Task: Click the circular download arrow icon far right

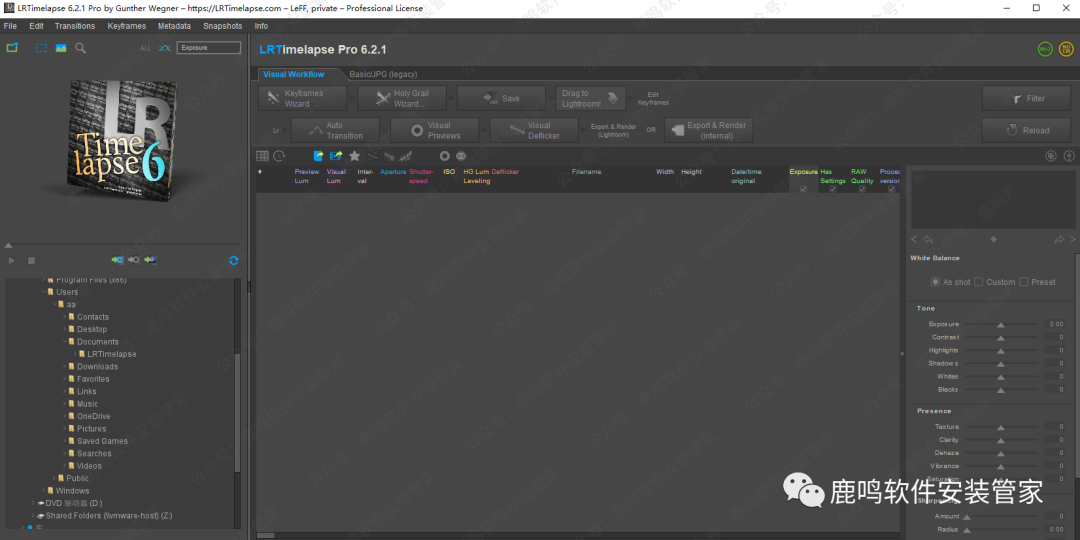Action: [x=1069, y=156]
